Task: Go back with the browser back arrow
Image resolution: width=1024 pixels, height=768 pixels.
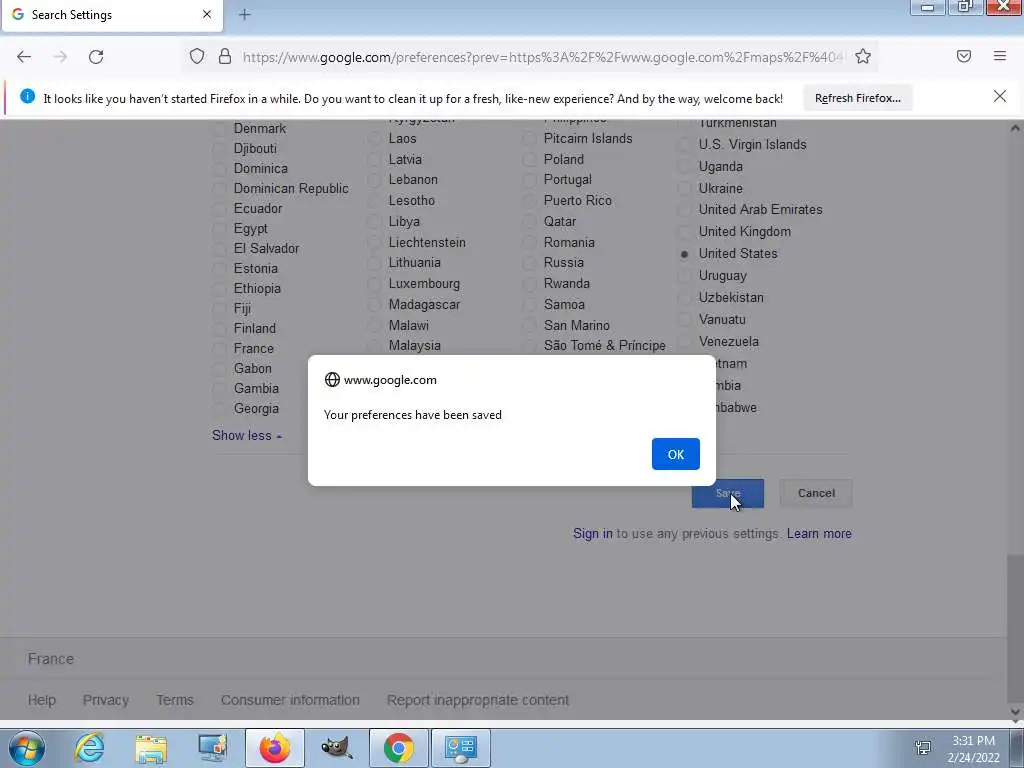Action: pos(24,57)
